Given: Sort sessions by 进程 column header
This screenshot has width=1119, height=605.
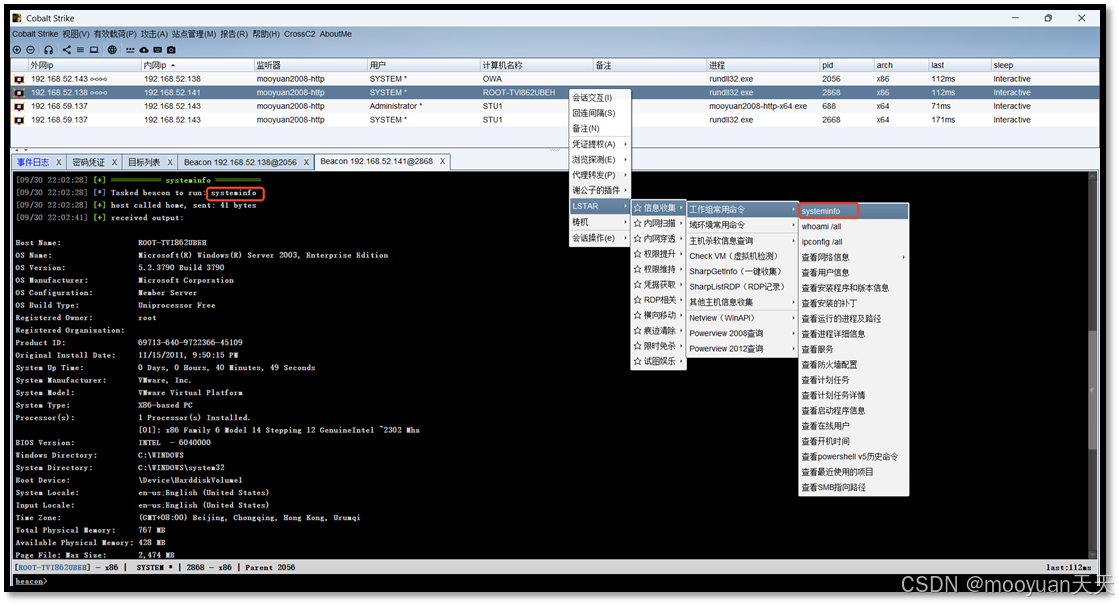Looking at the screenshot, I should (762, 65).
